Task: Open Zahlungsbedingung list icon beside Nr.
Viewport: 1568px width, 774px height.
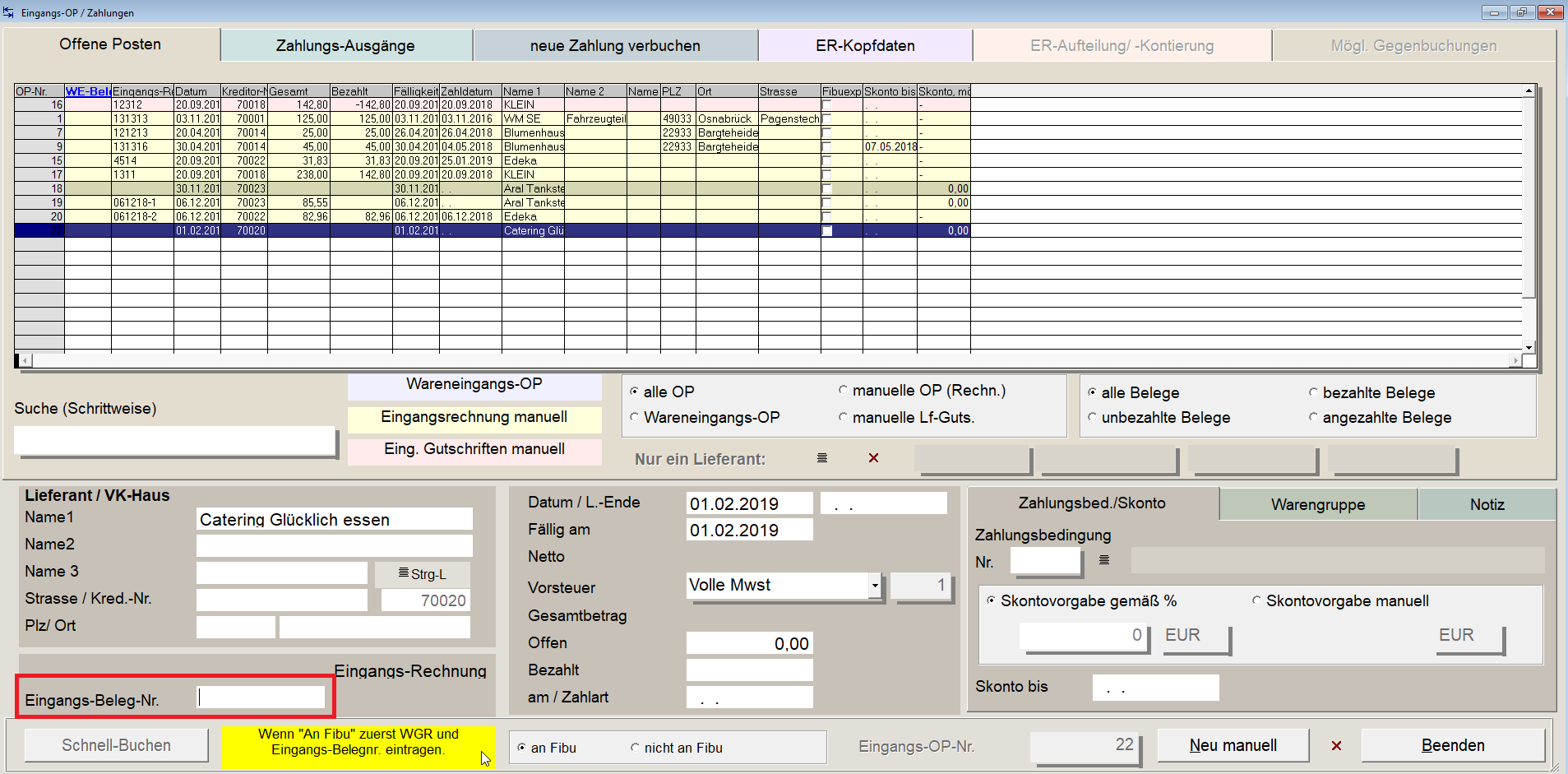Action: [x=1104, y=560]
